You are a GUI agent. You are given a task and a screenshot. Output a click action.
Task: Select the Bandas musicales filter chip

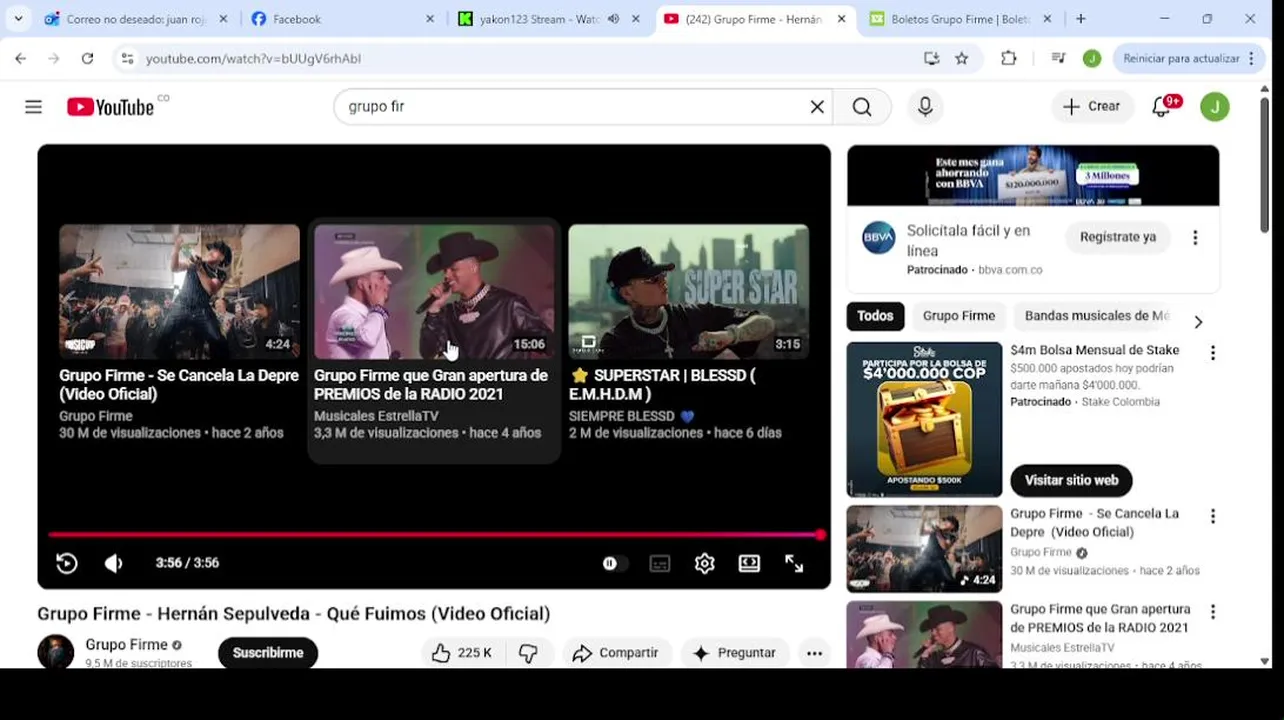tap(1096, 316)
